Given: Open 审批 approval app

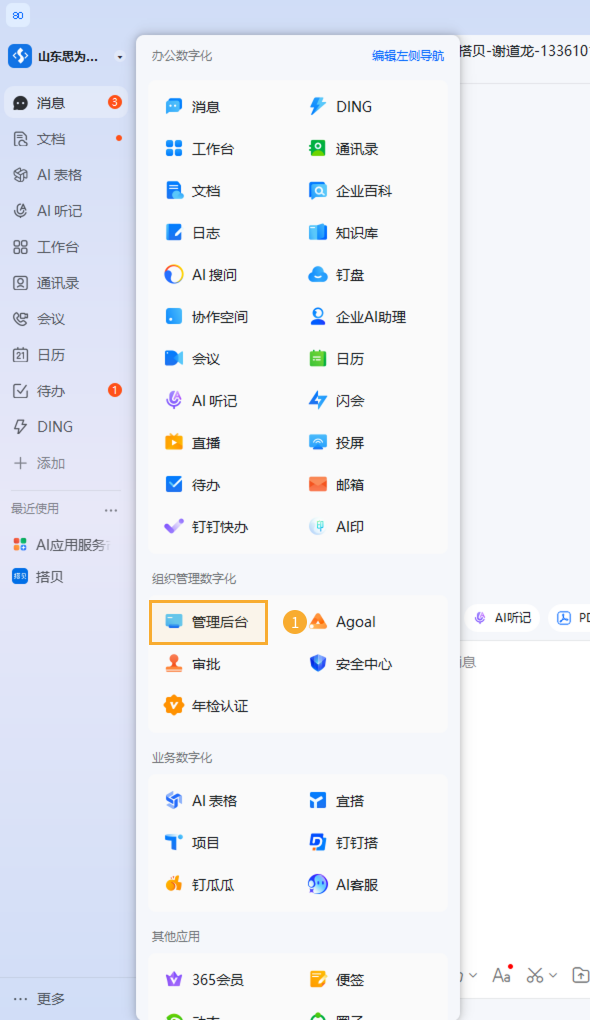Looking at the screenshot, I should [x=193, y=665].
